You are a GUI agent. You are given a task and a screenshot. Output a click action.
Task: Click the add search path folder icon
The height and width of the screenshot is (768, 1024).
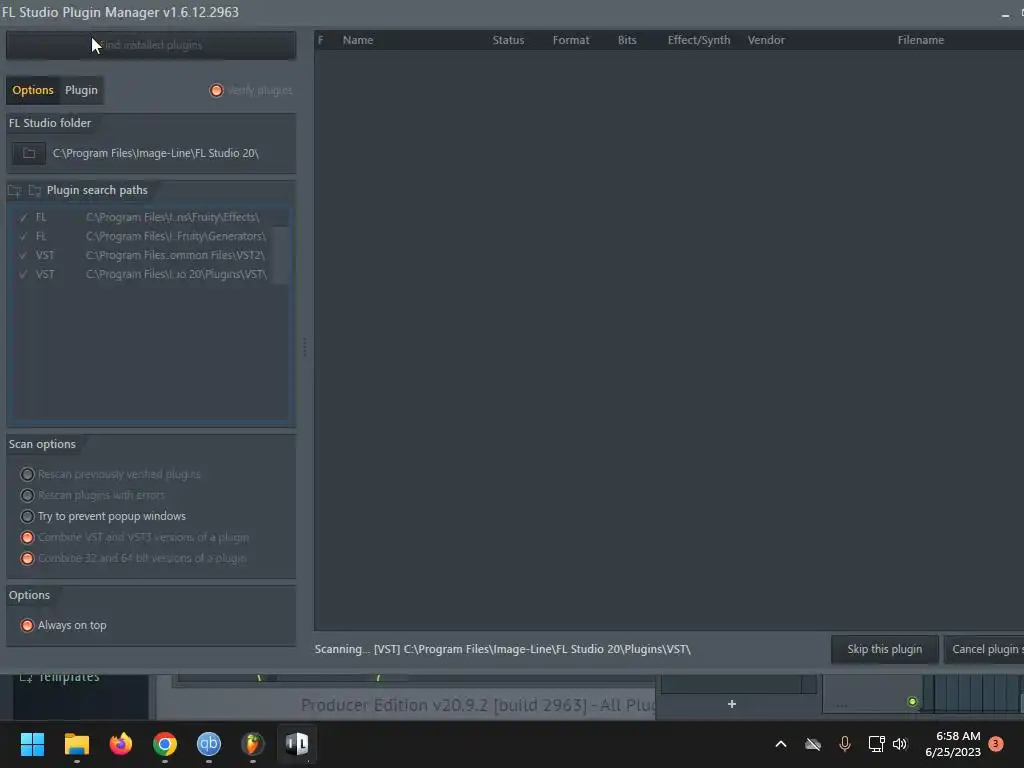tap(14, 191)
